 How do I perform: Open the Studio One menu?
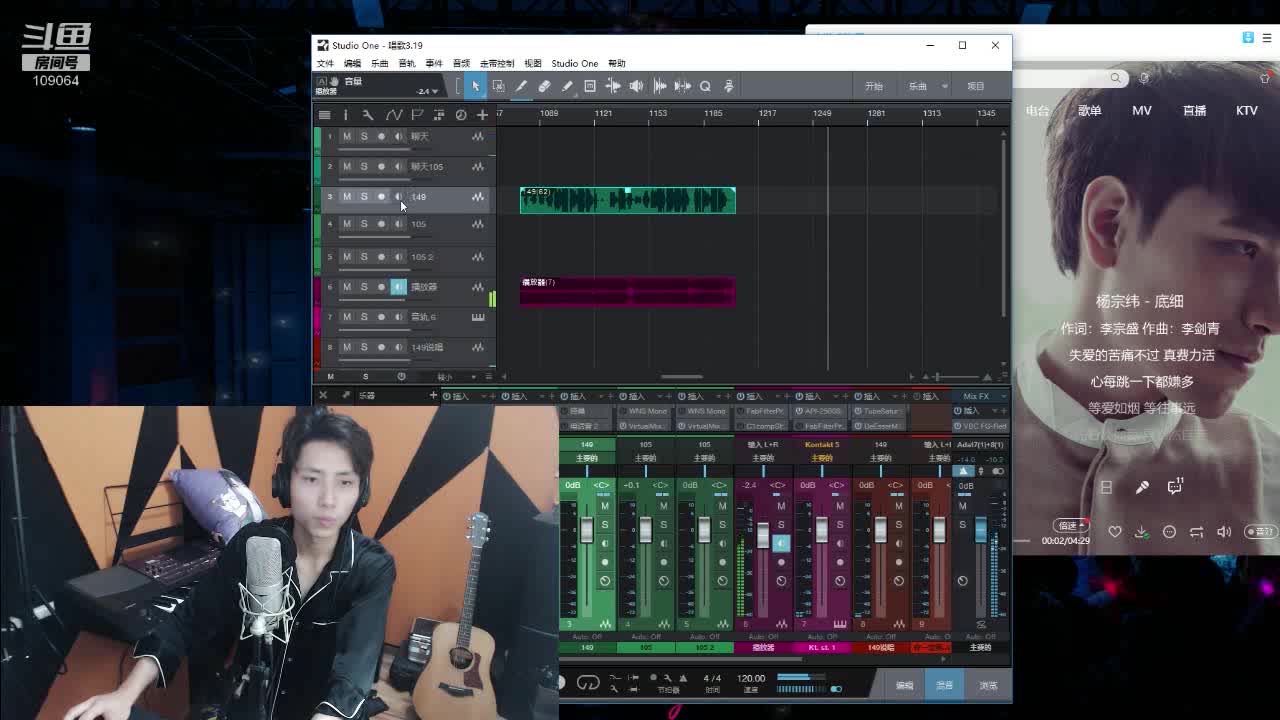(x=575, y=63)
